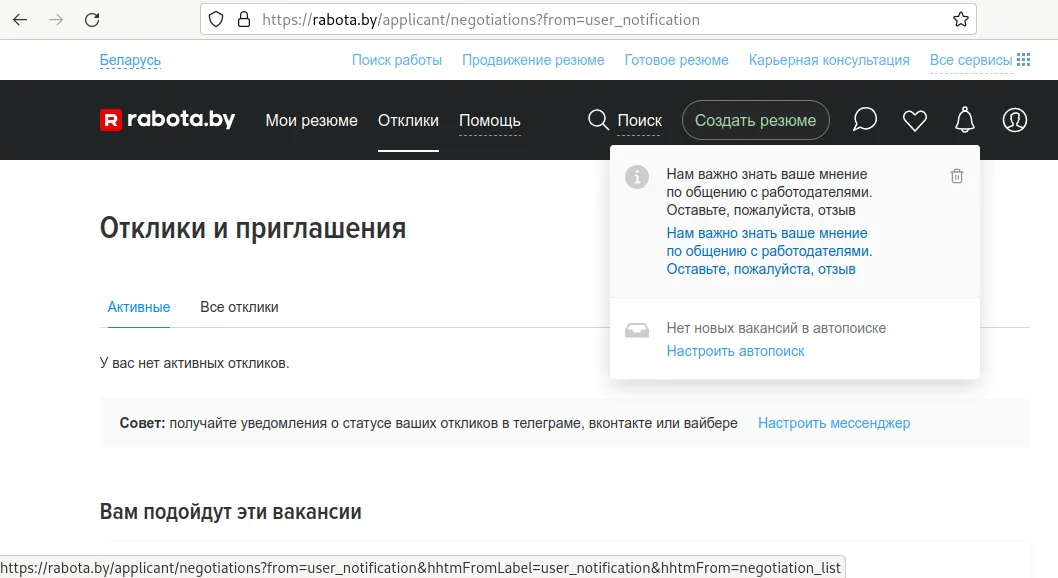This screenshot has width=1058, height=578.
Task: Open the Все сервисы grid icon
Action: coord(1024,59)
